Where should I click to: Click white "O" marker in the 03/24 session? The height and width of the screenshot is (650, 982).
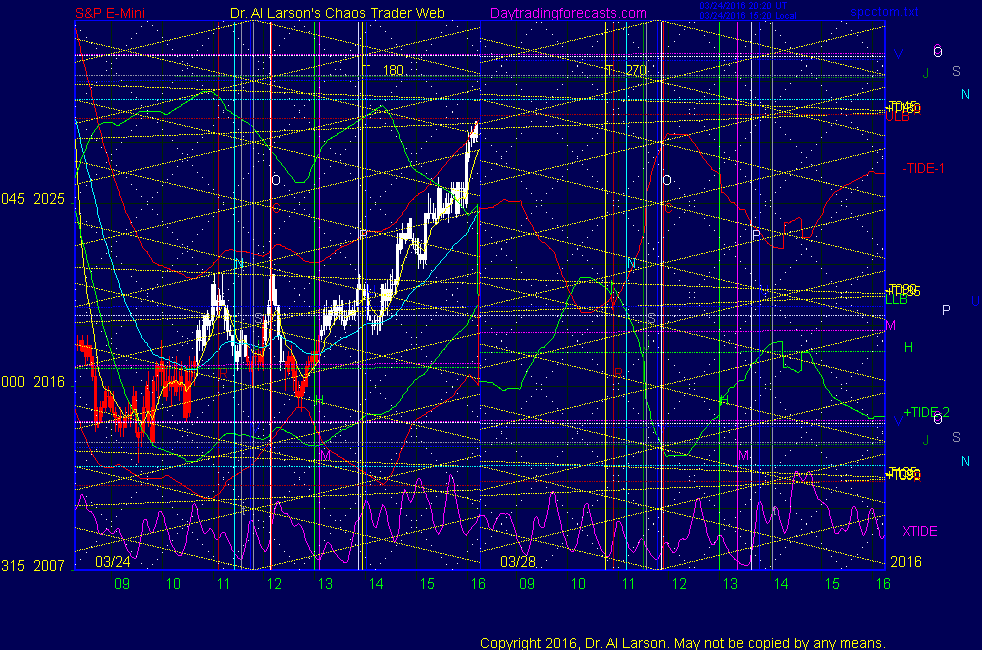(276, 180)
